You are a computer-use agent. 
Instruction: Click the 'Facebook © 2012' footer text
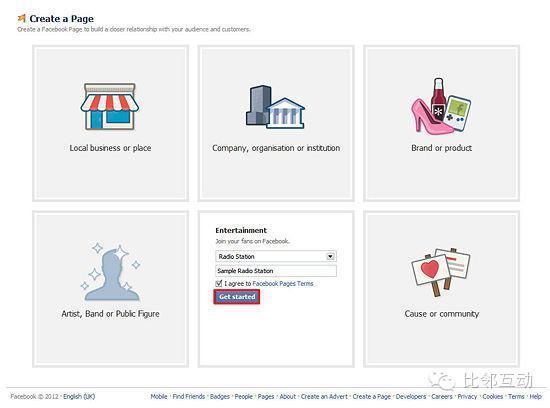(34, 396)
